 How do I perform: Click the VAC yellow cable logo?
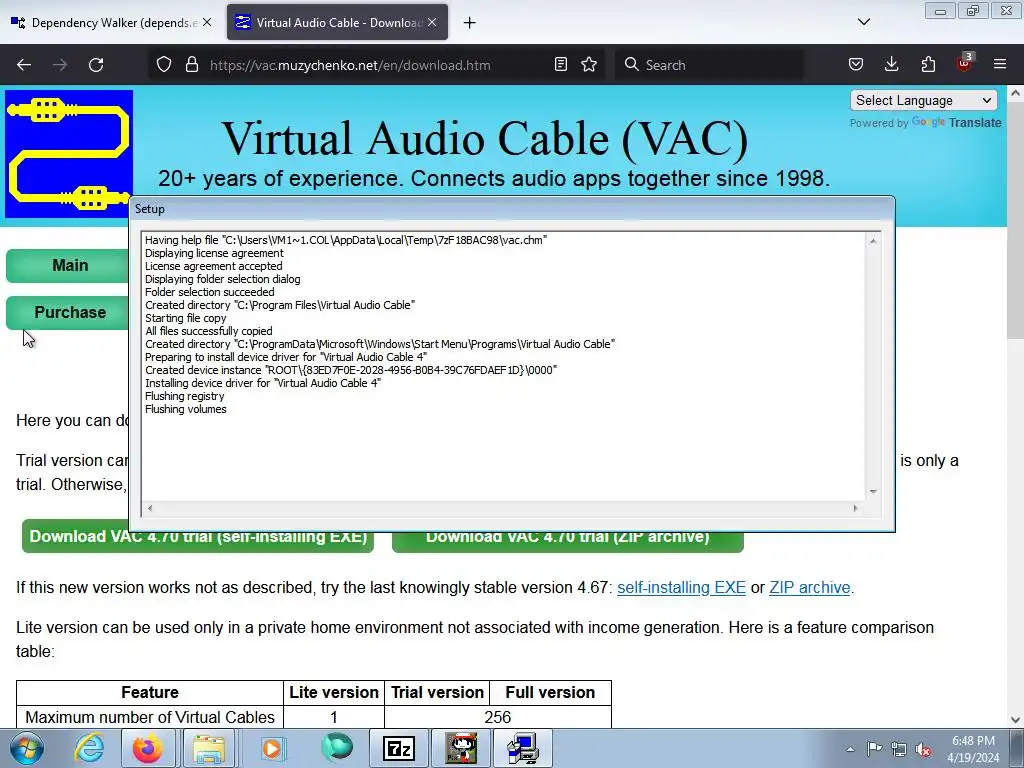pos(69,154)
